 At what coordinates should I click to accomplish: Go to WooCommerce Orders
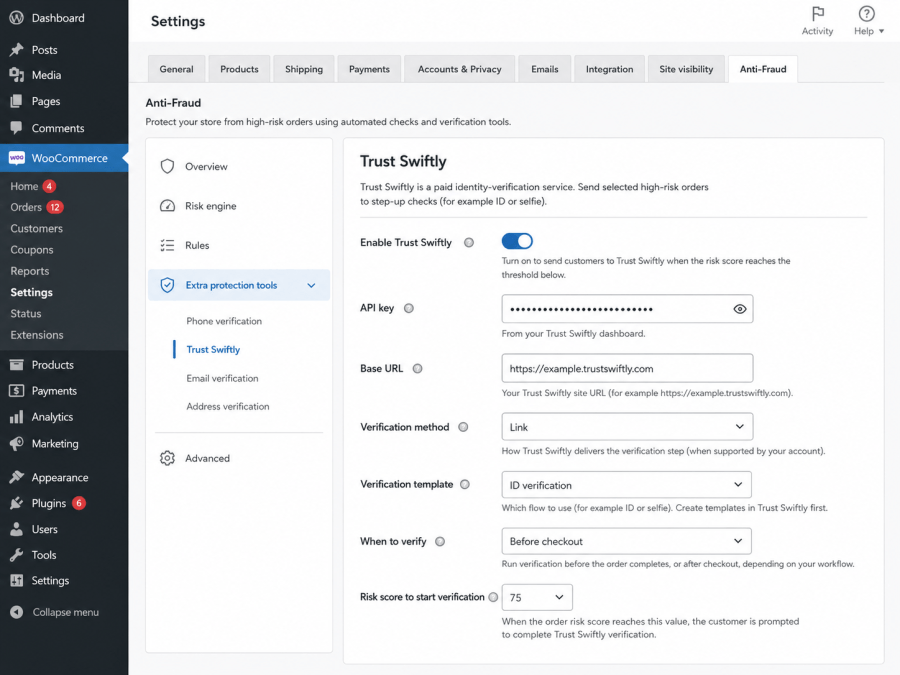coord(26,207)
